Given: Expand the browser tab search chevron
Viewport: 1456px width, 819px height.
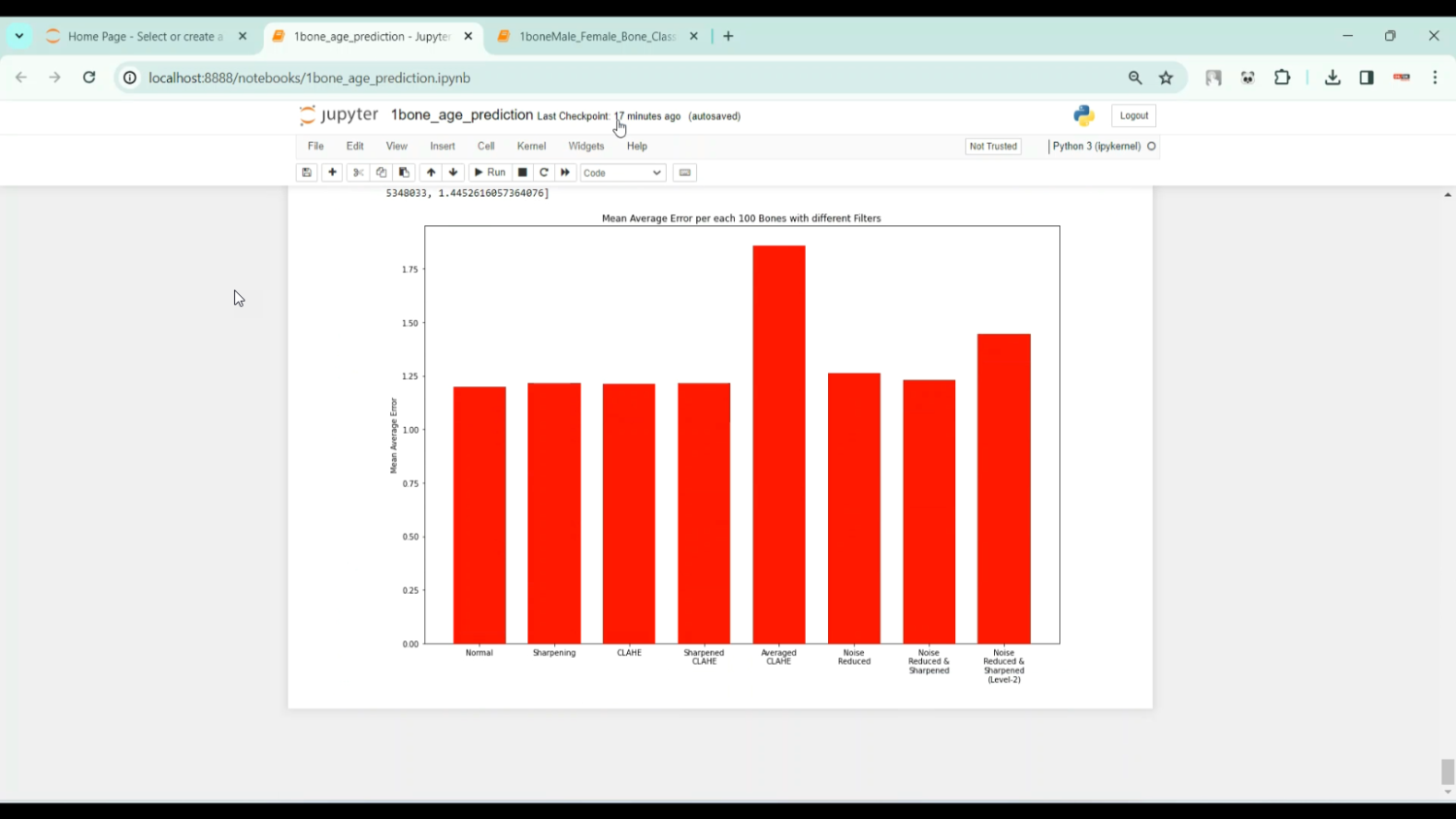Looking at the screenshot, I should coord(19,36).
